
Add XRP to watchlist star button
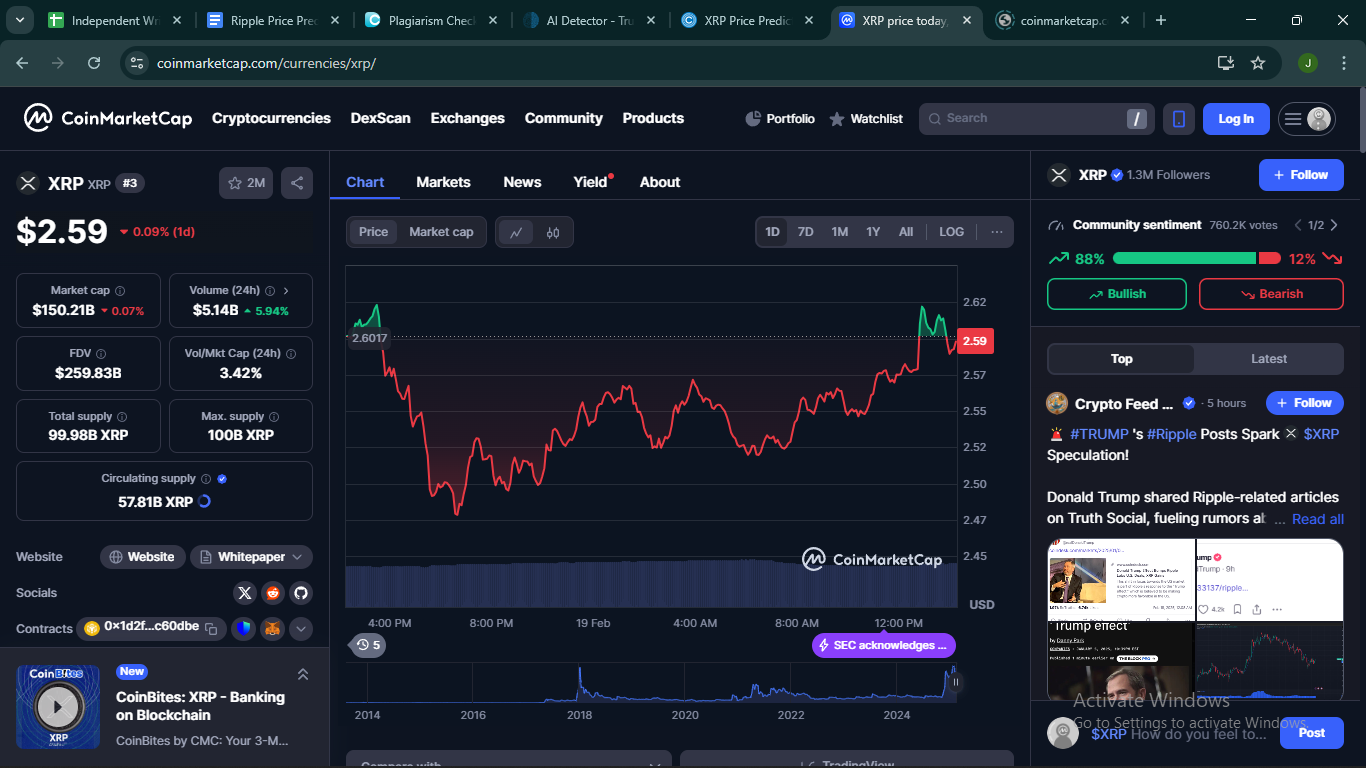pos(246,183)
